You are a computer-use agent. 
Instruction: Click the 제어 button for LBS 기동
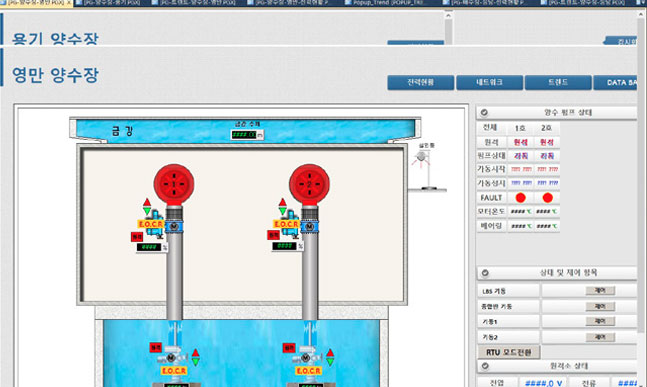click(600, 291)
